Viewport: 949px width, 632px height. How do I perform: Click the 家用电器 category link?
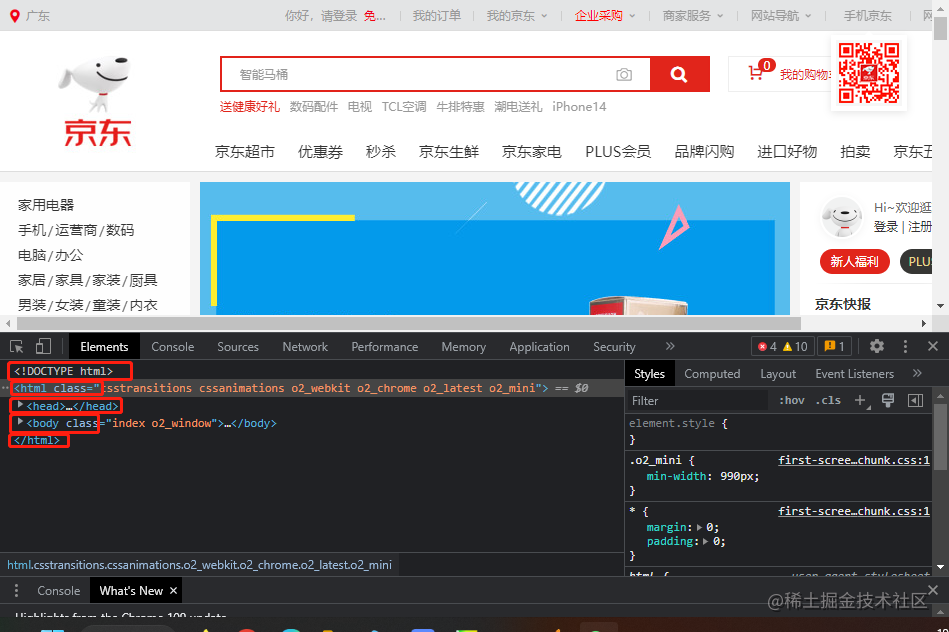click(x=46, y=205)
